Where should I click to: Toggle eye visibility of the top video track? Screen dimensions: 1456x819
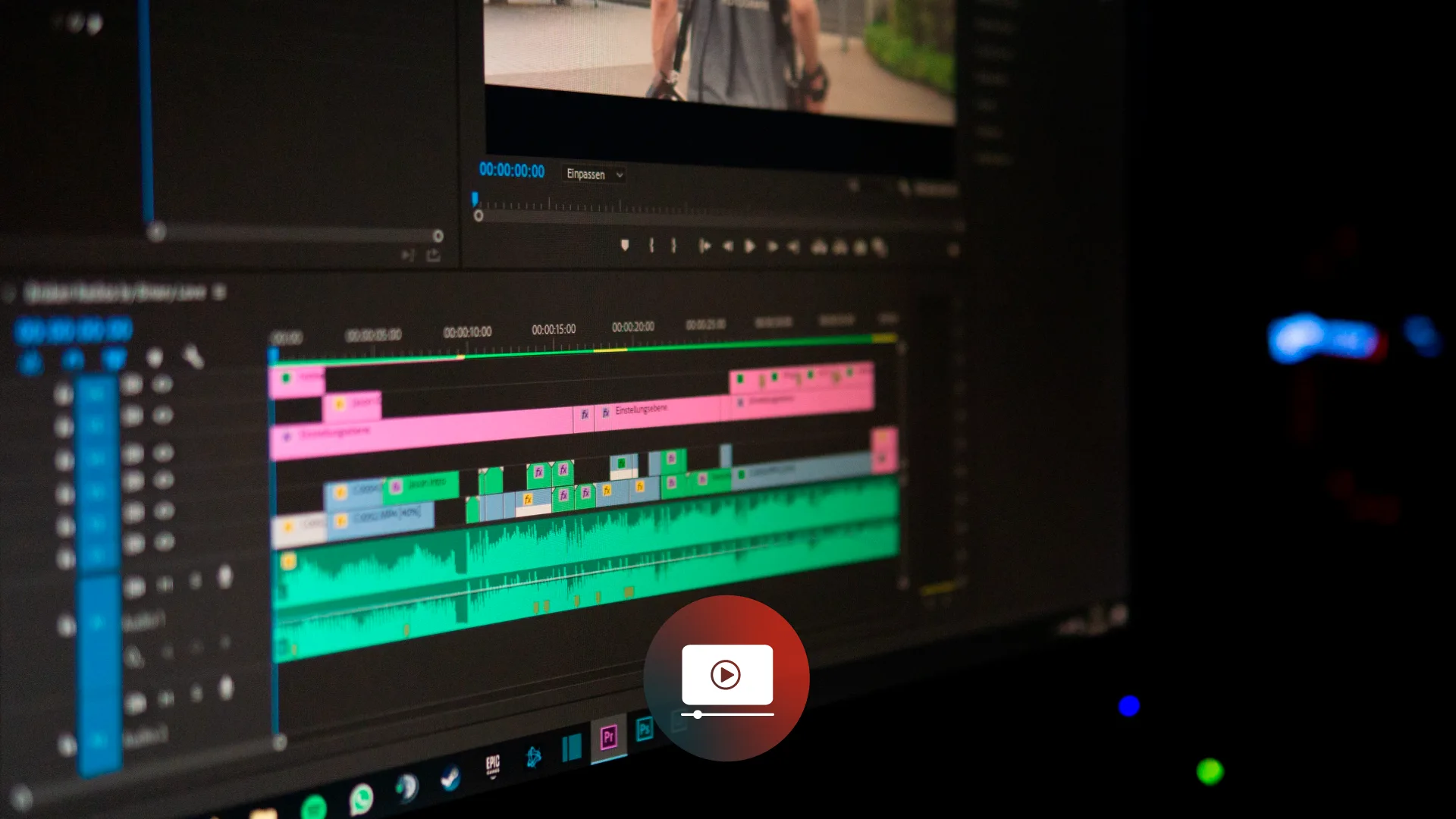[162, 384]
